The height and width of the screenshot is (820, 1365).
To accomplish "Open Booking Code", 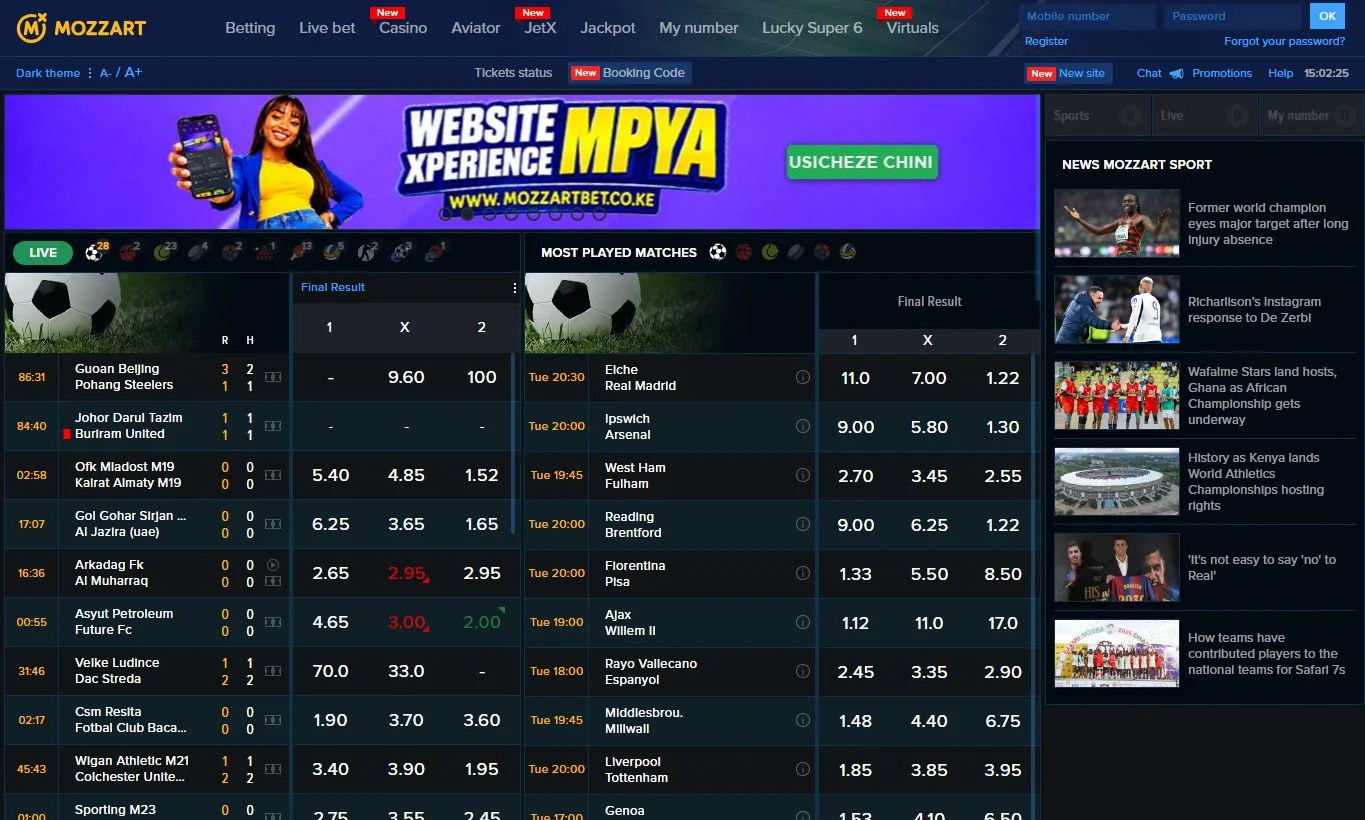I will [x=630, y=73].
